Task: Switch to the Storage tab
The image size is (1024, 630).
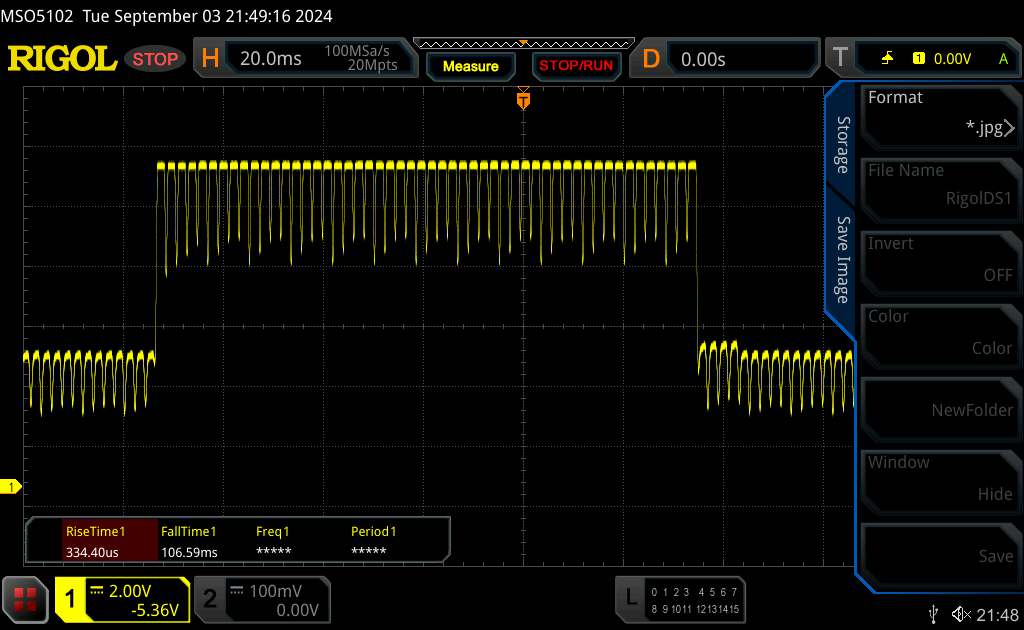Action: pyautogui.click(x=843, y=145)
